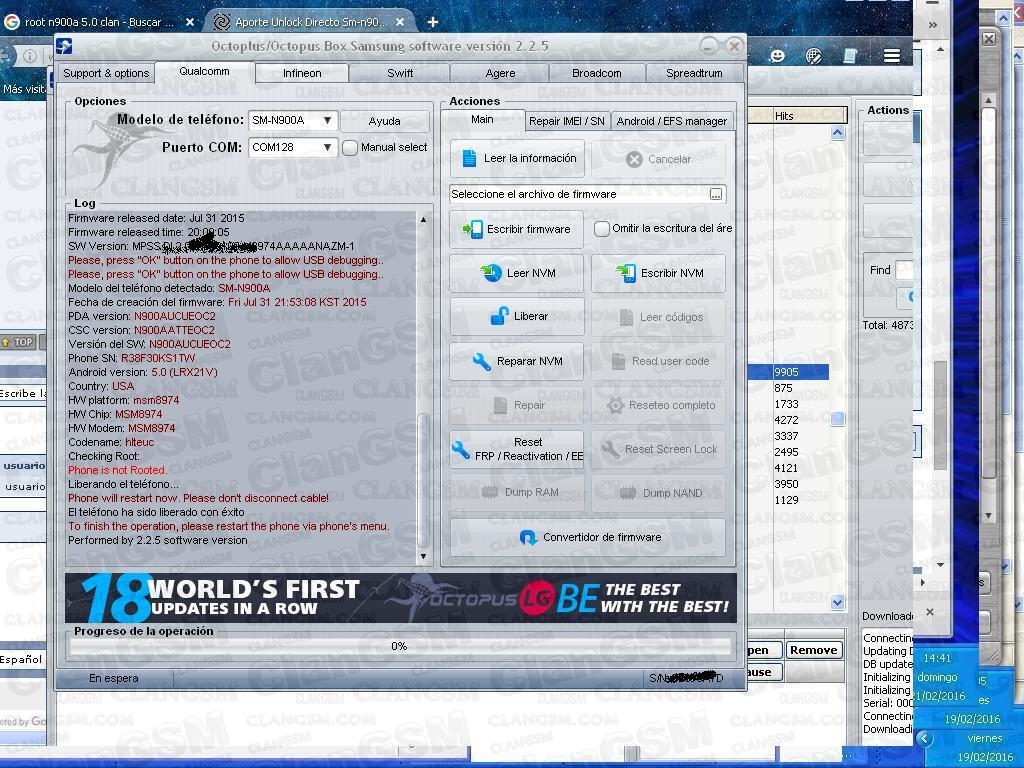The height and width of the screenshot is (768, 1024).
Task: Click the browser overflow chevron button
Action: [x=933, y=25]
